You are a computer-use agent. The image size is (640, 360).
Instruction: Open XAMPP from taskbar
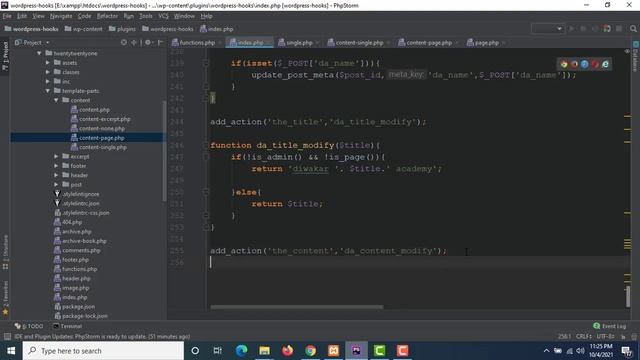[333, 351]
